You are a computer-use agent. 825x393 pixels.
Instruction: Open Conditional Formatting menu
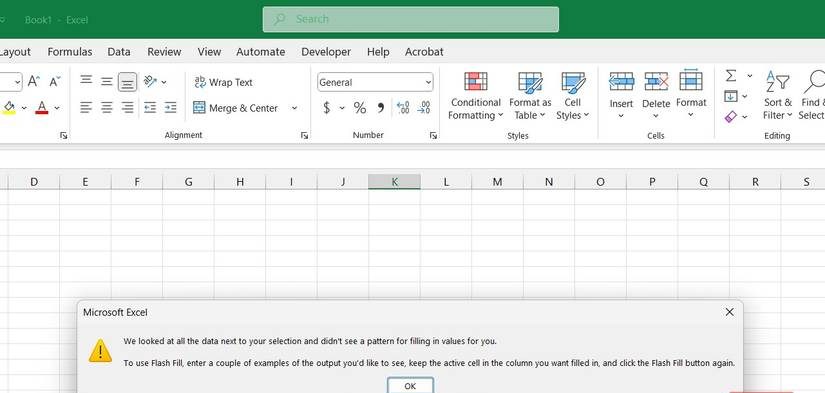coord(476,96)
